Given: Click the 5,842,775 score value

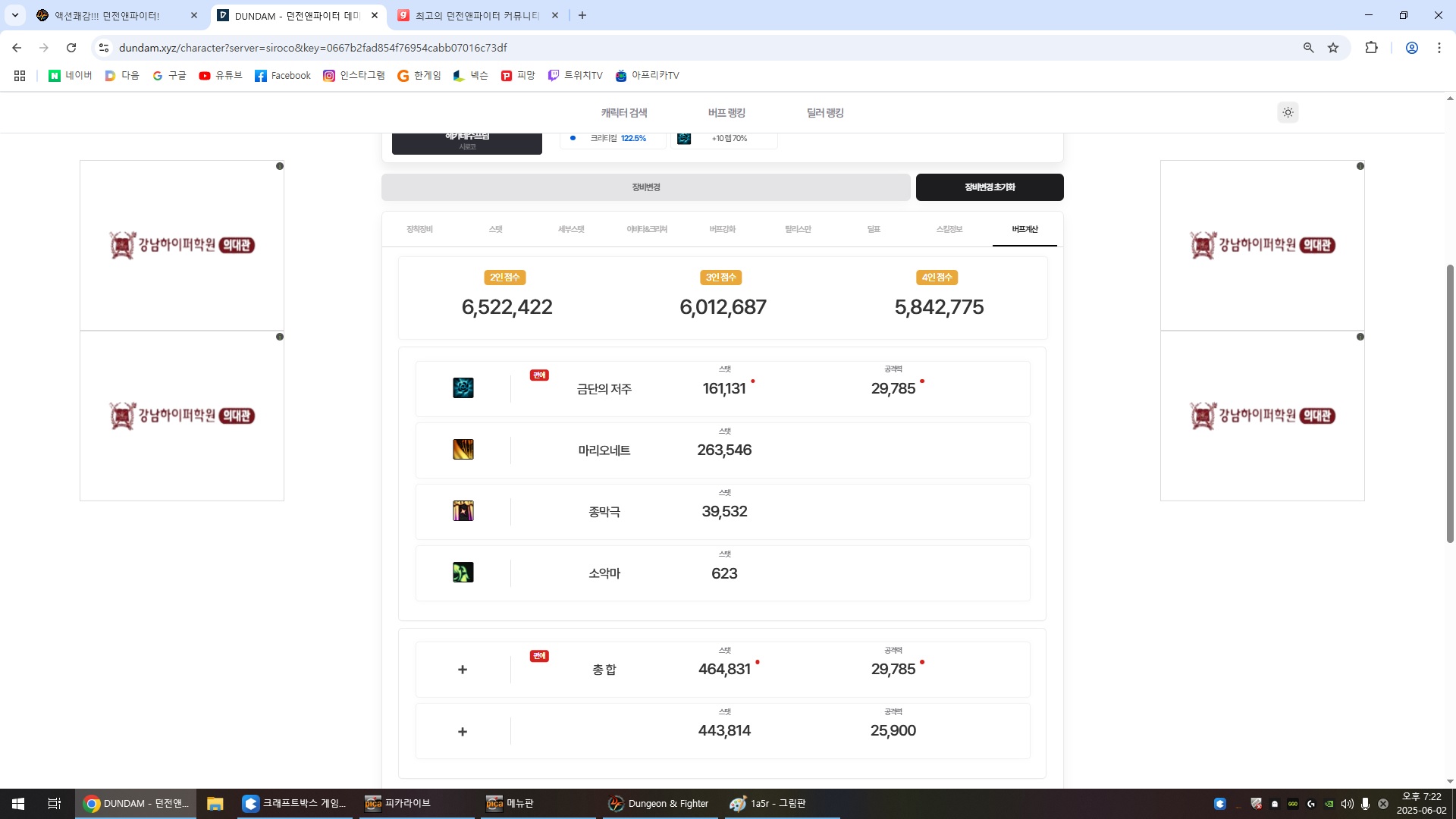Looking at the screenshot, I should click(939, 307).
